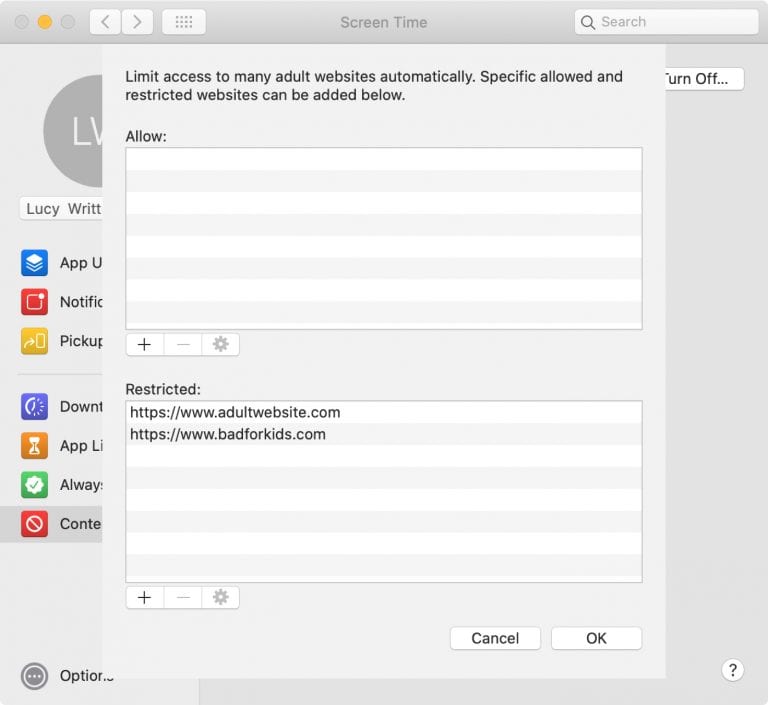
Task: Click the help question mark button
Action: (732, 670)
